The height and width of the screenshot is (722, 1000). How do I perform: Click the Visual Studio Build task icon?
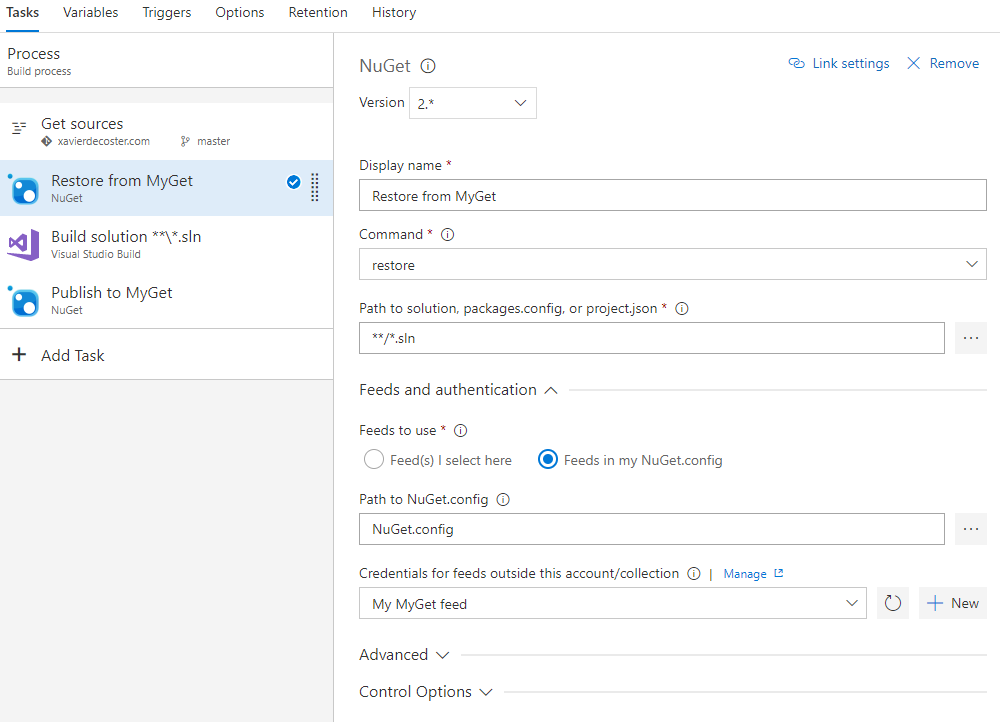click(24, 244)
